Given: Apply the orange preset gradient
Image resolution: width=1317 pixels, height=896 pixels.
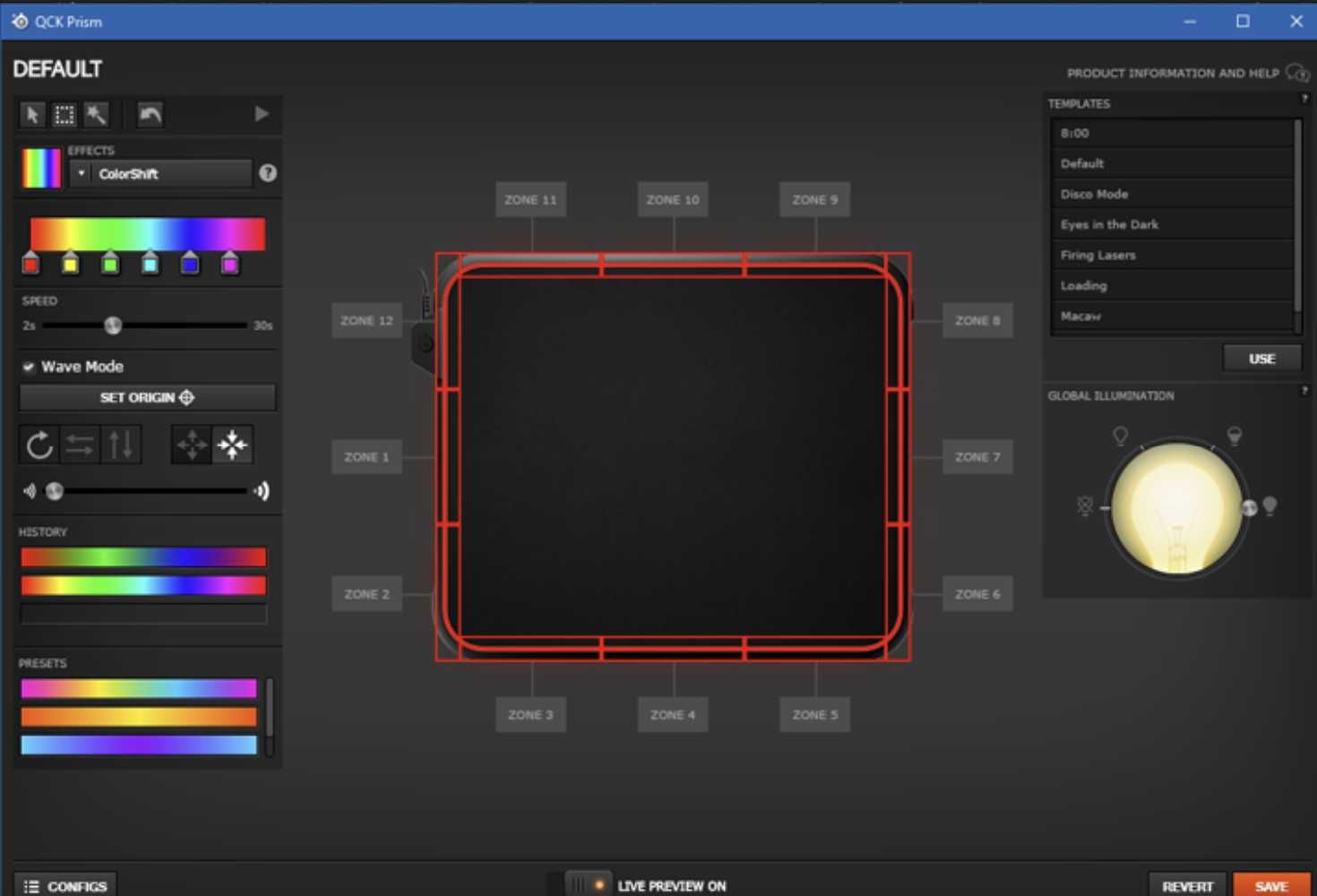Looking at the screenshot, I should click(139, 717).
